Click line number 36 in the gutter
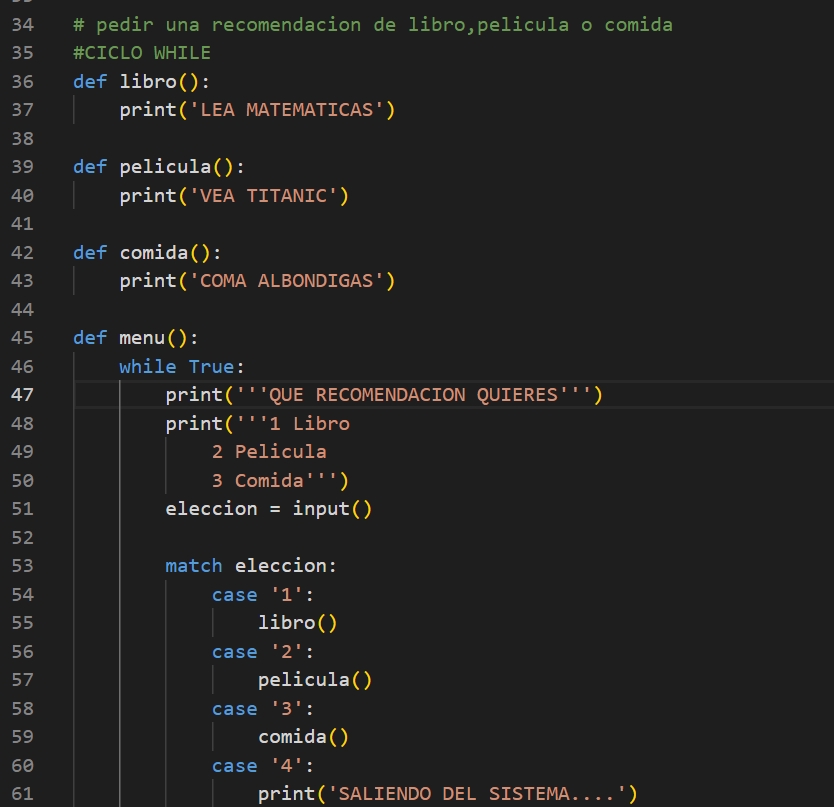 pos(22,82)
